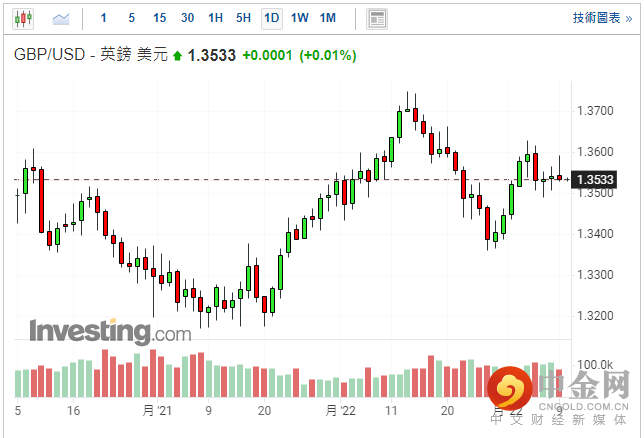
Task: Select the 15 minute timeframe
Action: tap(159, 18)
